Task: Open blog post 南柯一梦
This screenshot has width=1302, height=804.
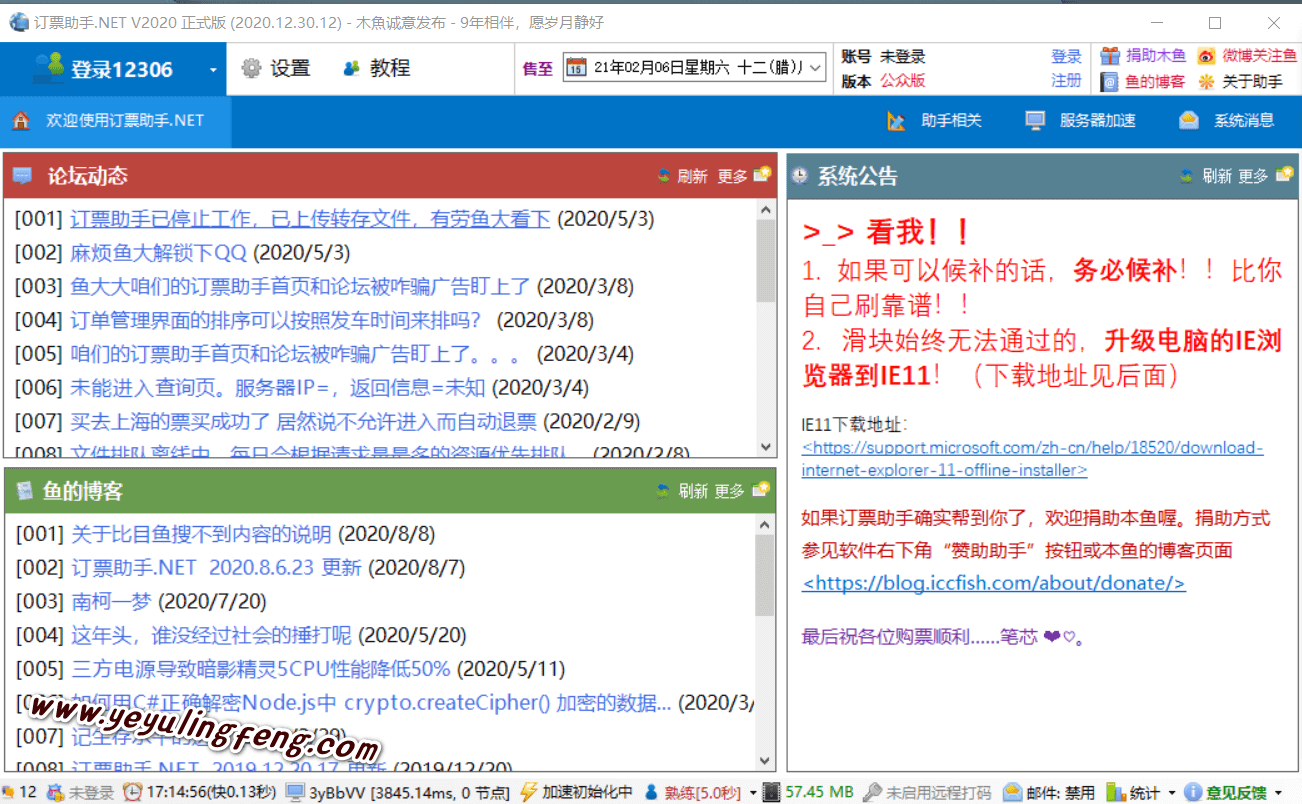Action: click(111, 602)
